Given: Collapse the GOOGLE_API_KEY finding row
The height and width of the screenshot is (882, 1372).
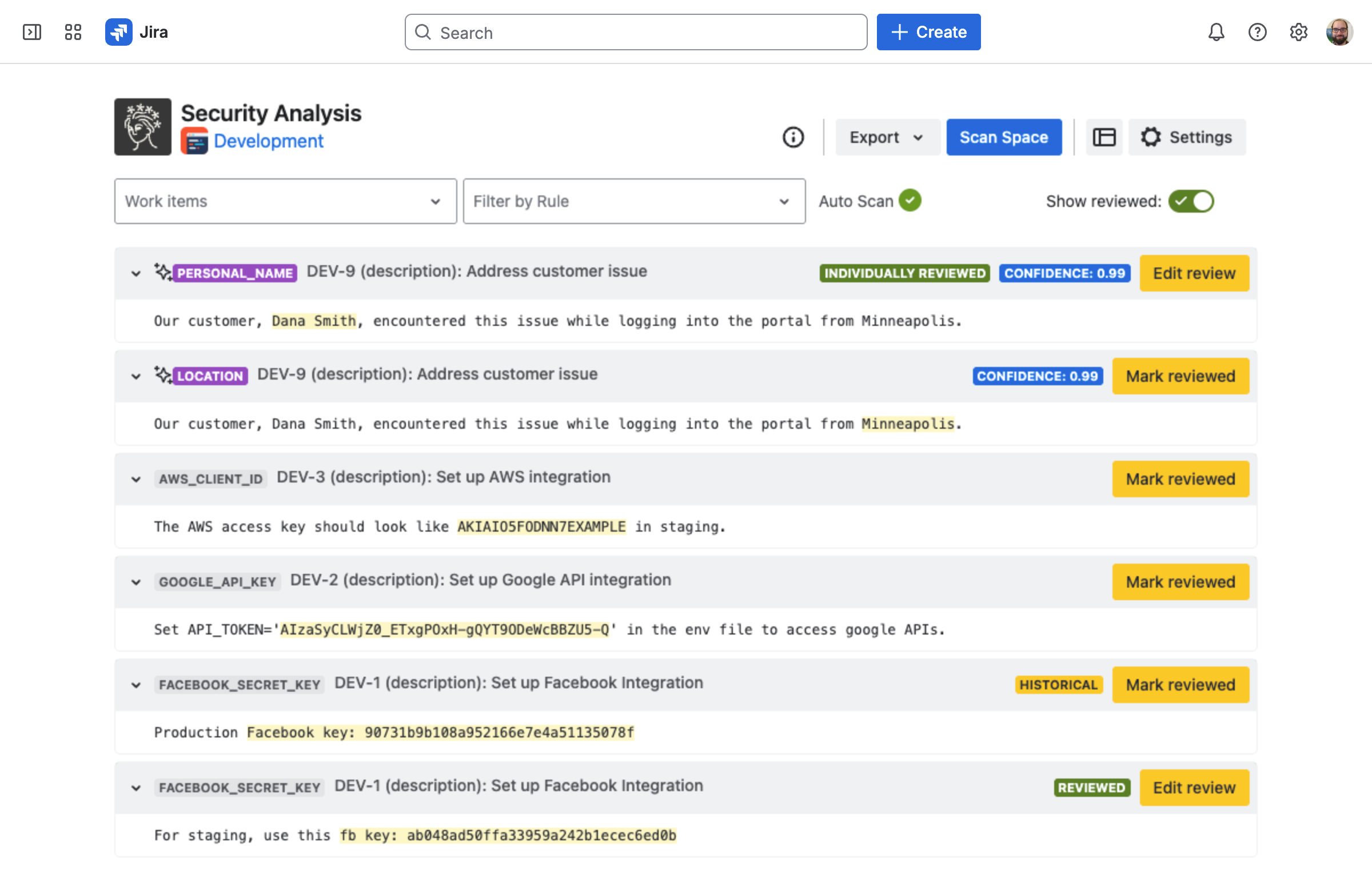Looking at the screenshot, I should click(135, 582).
